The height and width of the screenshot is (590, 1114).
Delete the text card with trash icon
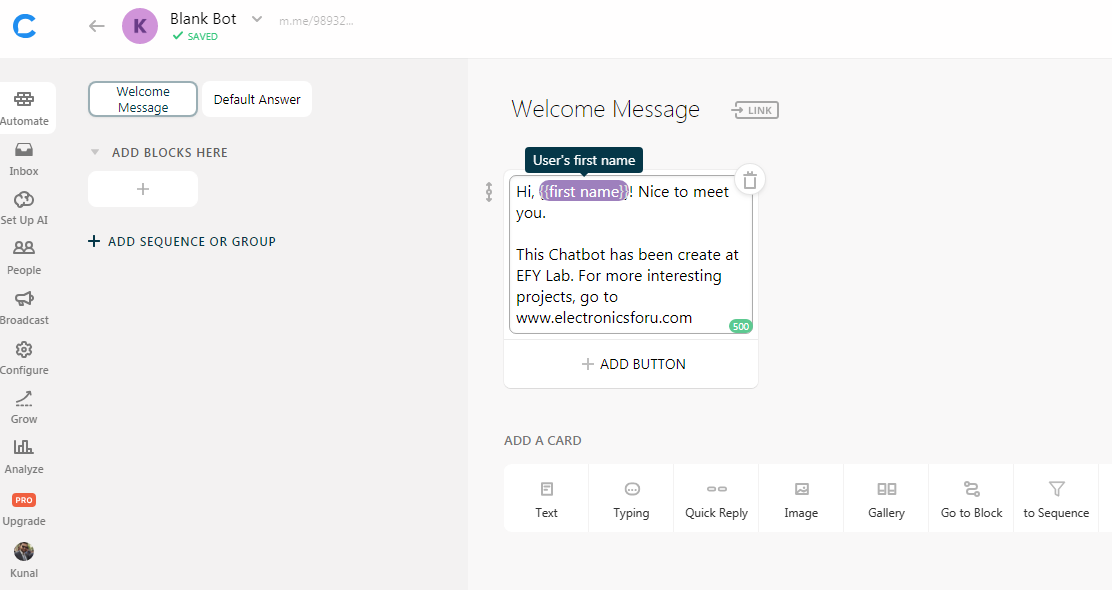coord(750,180)
